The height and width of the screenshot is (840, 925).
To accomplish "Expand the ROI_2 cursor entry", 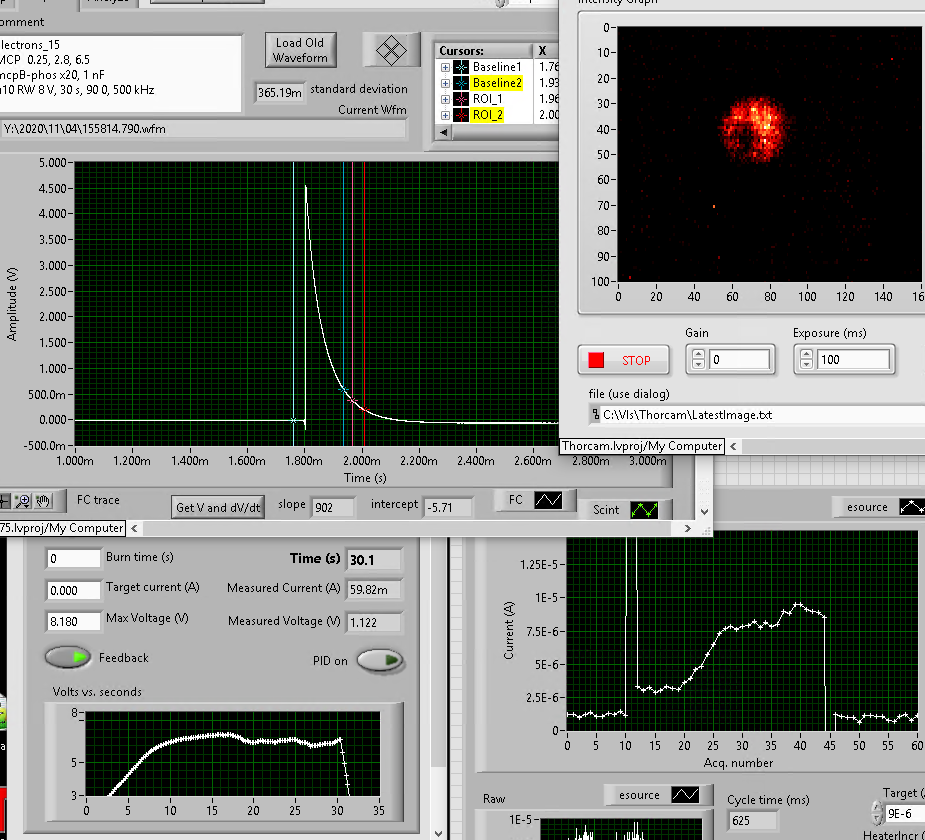I will pyautogui.click(x=445, y=115).
